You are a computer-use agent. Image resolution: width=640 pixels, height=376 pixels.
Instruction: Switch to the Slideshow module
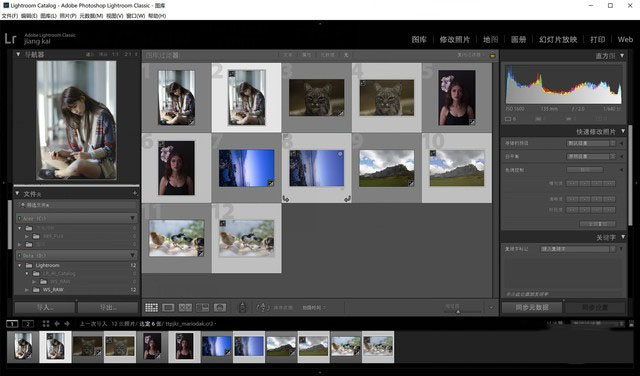[x=558, y=40]
